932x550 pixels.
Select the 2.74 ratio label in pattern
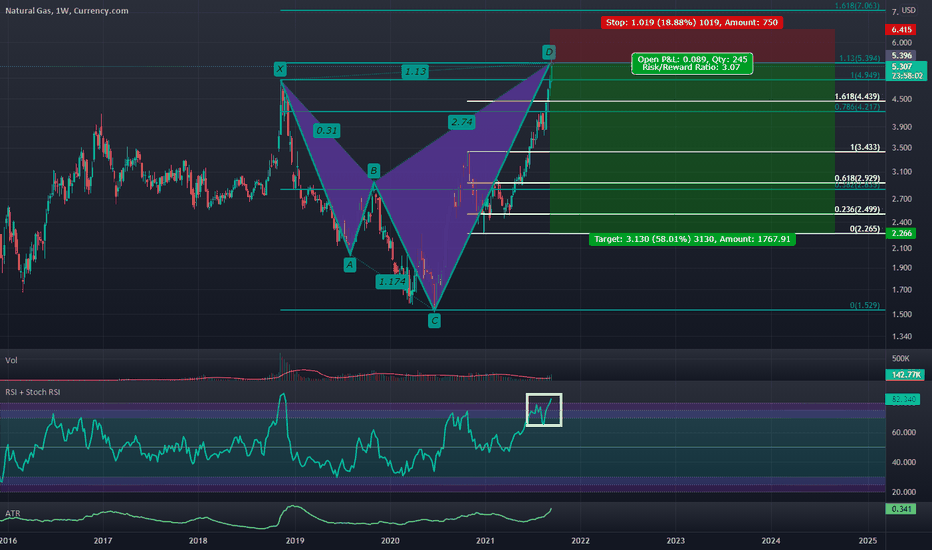pyautogui.click(x=462, y=122)
